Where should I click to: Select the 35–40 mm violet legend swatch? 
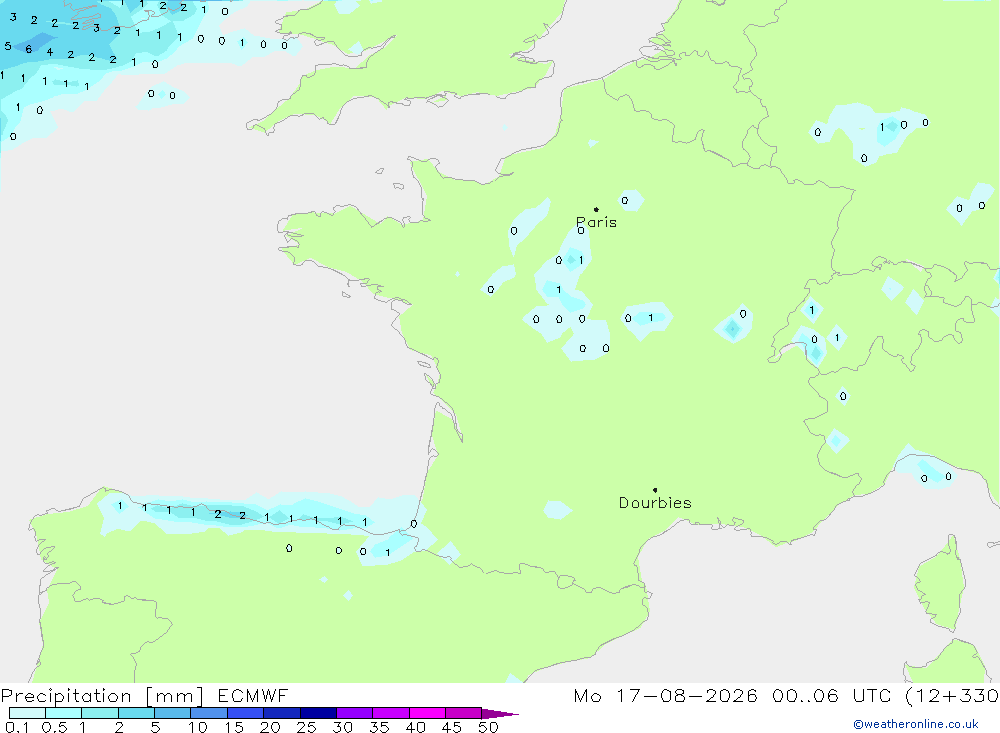tap(391, 713)
